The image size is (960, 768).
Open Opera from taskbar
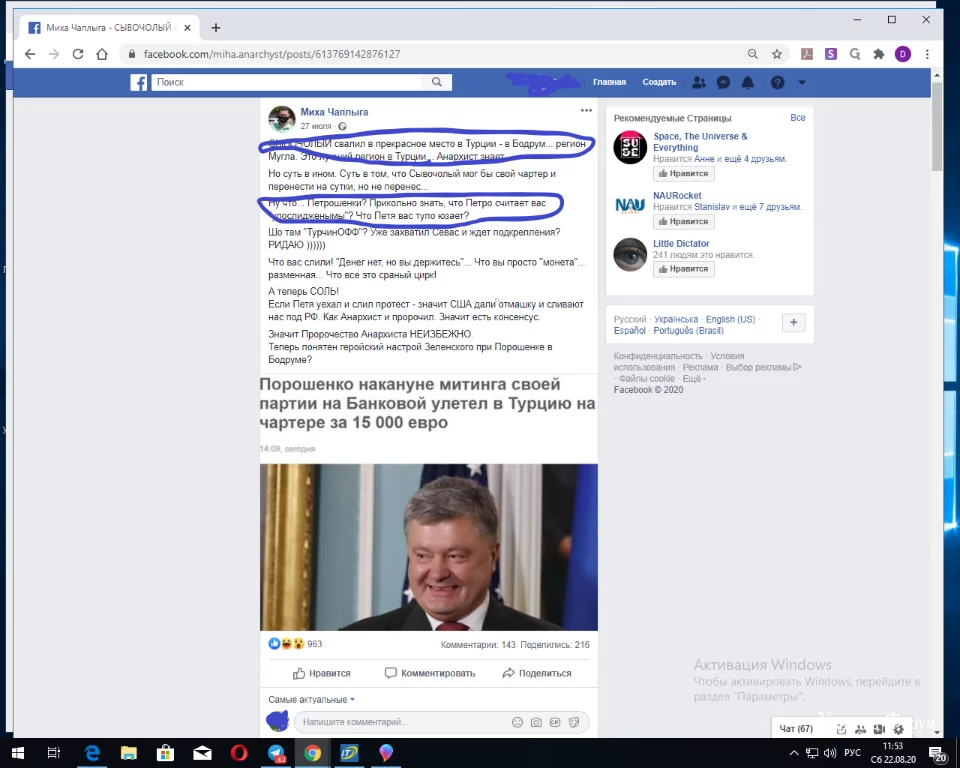point(239,753)
